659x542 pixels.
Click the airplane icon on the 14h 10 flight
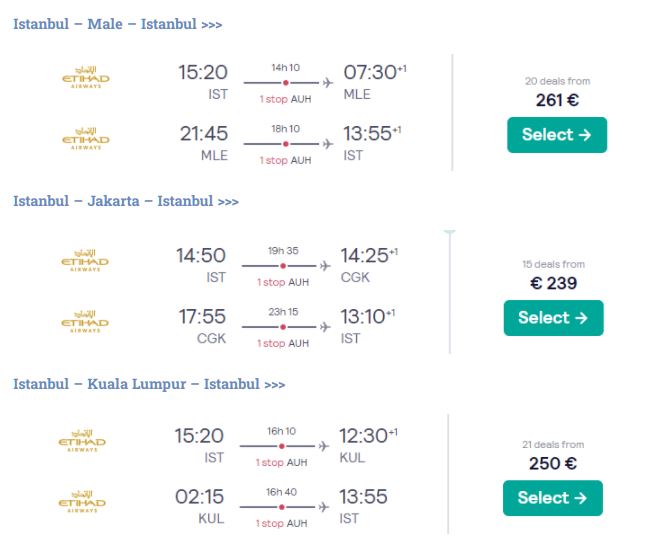click(326, 82)
